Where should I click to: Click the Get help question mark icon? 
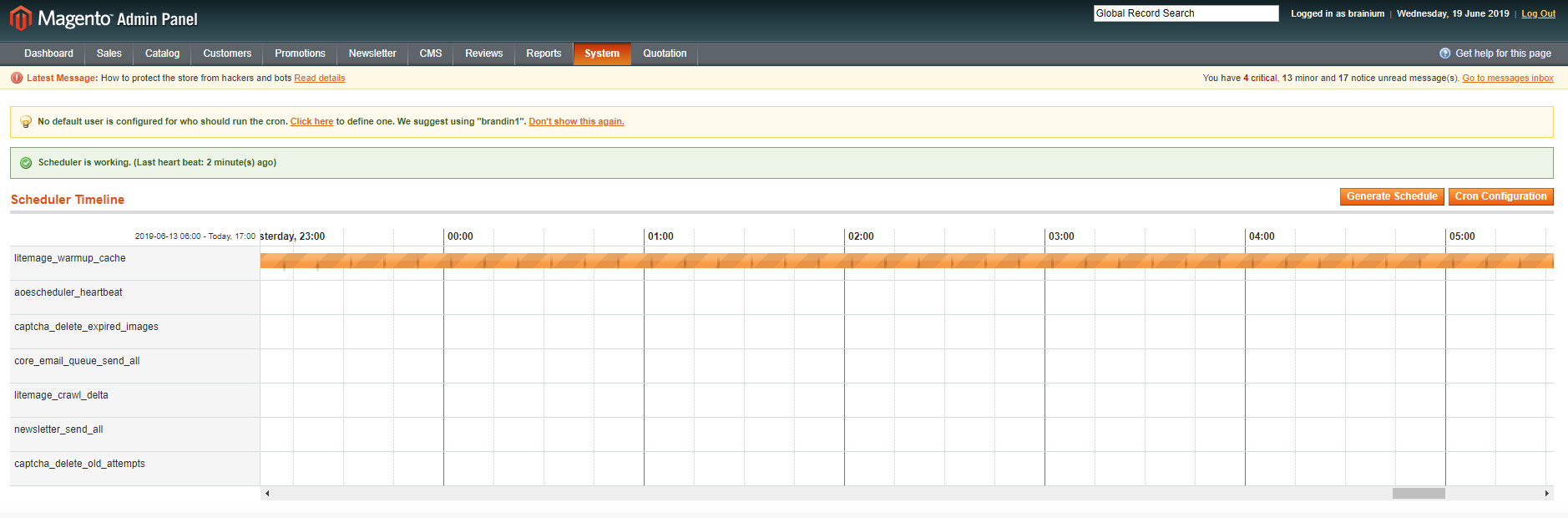pyautogui.click(x=1445, y=53)
